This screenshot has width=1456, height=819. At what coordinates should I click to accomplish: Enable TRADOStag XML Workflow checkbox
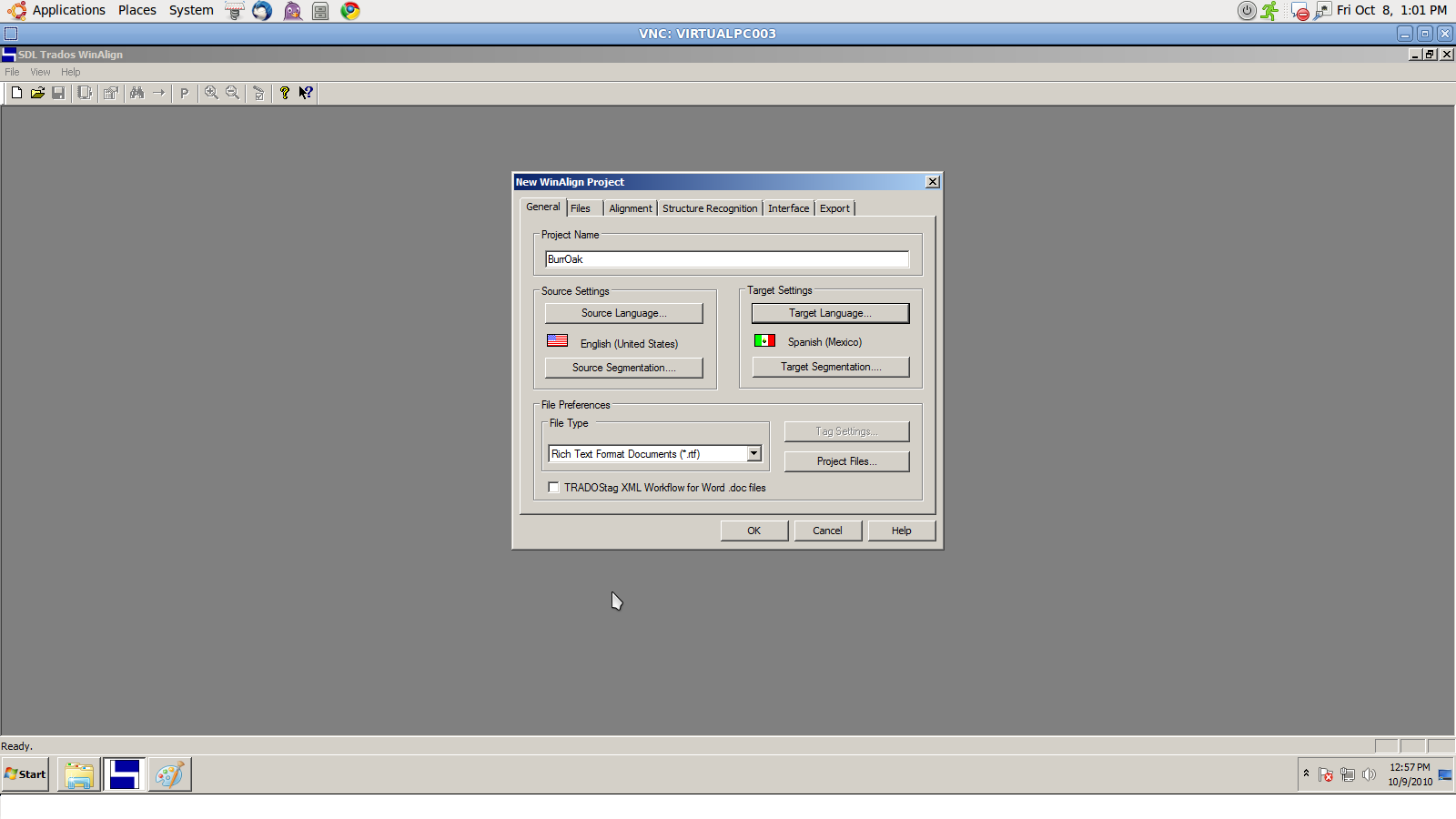point(553,488)
